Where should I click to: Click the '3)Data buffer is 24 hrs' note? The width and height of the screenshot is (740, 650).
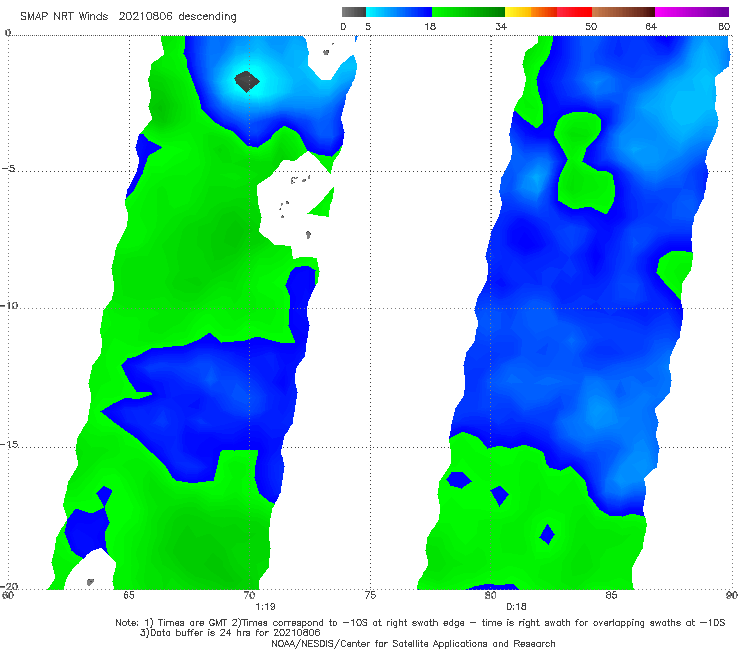(230, 633)
